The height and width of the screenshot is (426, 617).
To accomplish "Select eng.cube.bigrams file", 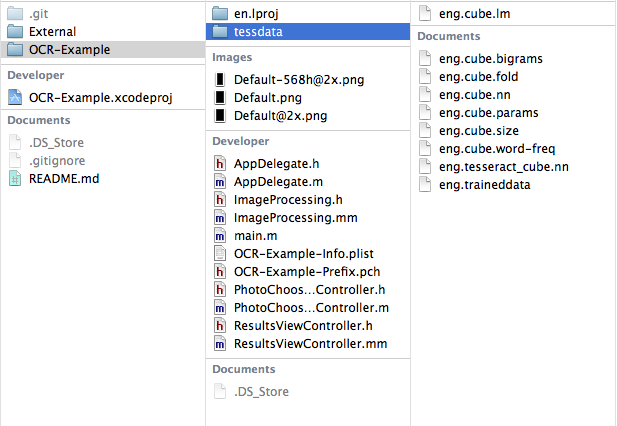I will pos(490,59).
